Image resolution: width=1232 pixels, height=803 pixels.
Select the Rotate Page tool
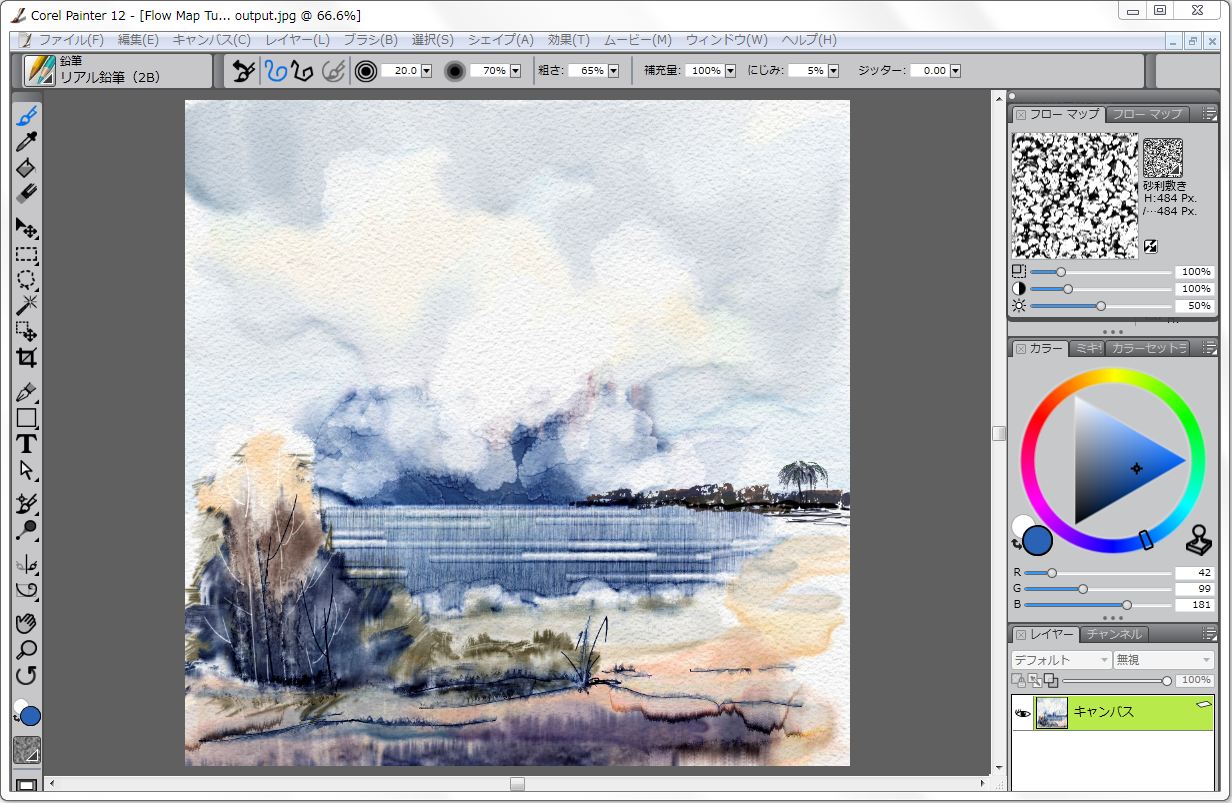pos(27,676)
